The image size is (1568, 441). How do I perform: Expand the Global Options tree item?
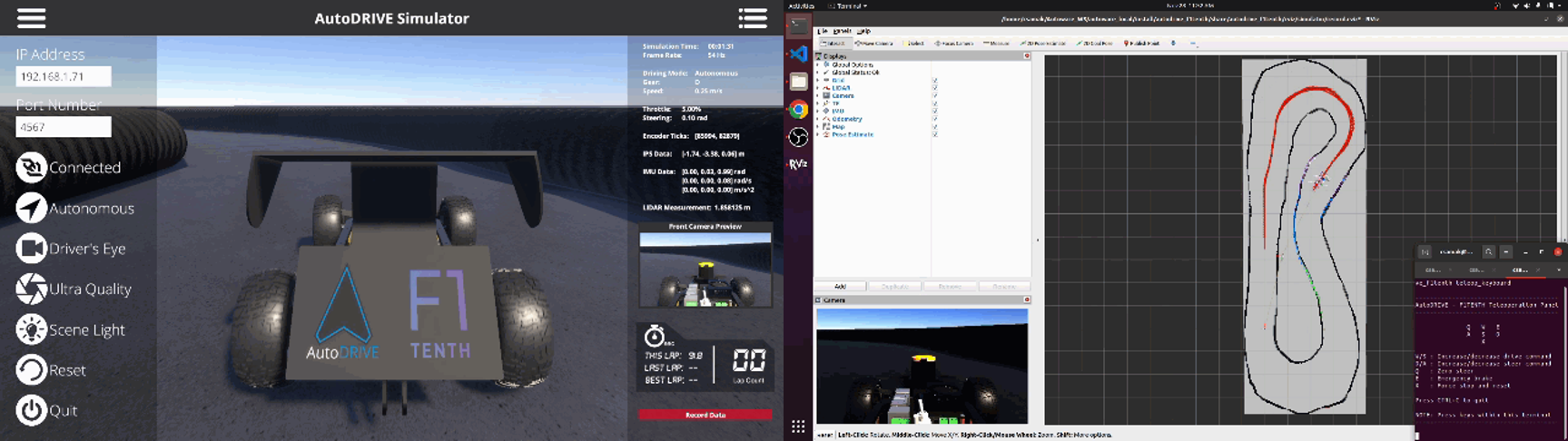pos(817,64)
